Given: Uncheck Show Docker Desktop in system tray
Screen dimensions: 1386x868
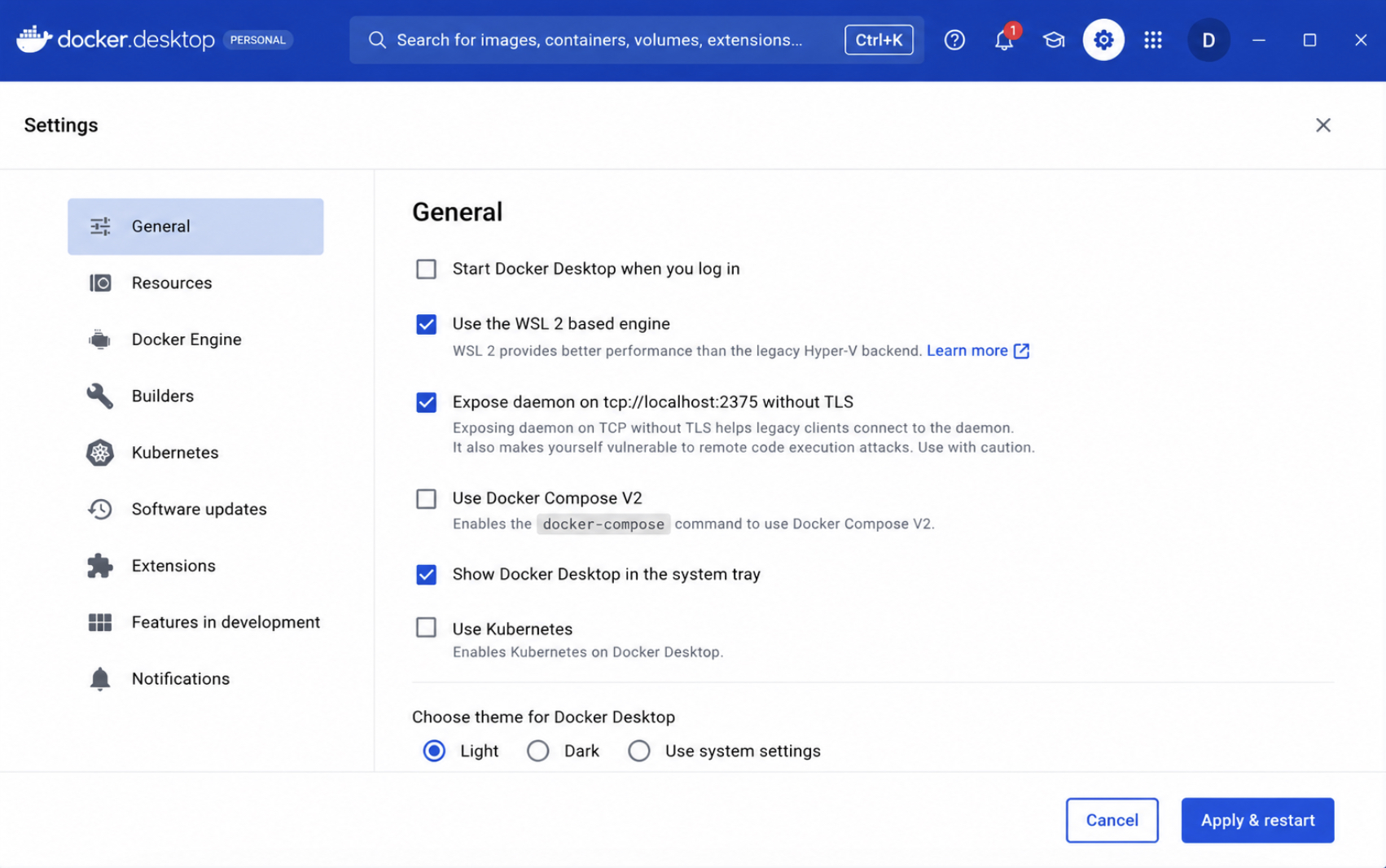Looking at the screenshot, I should (x=426, y=575).
